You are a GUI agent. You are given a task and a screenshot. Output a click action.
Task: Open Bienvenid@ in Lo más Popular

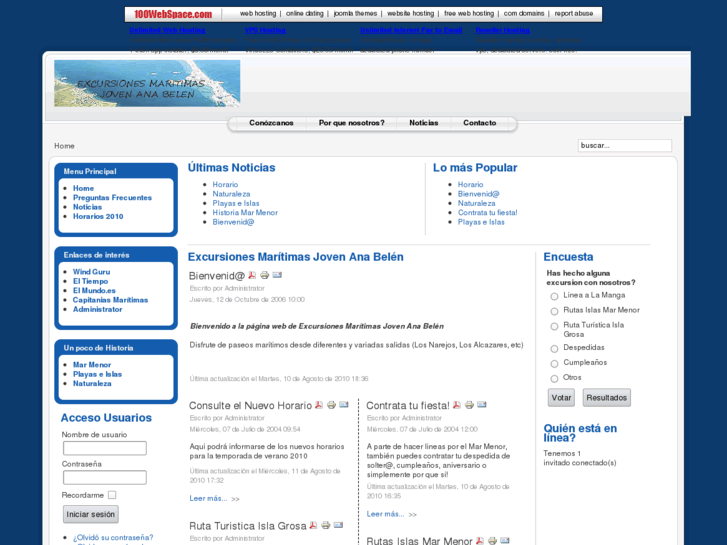pos(478,194)
